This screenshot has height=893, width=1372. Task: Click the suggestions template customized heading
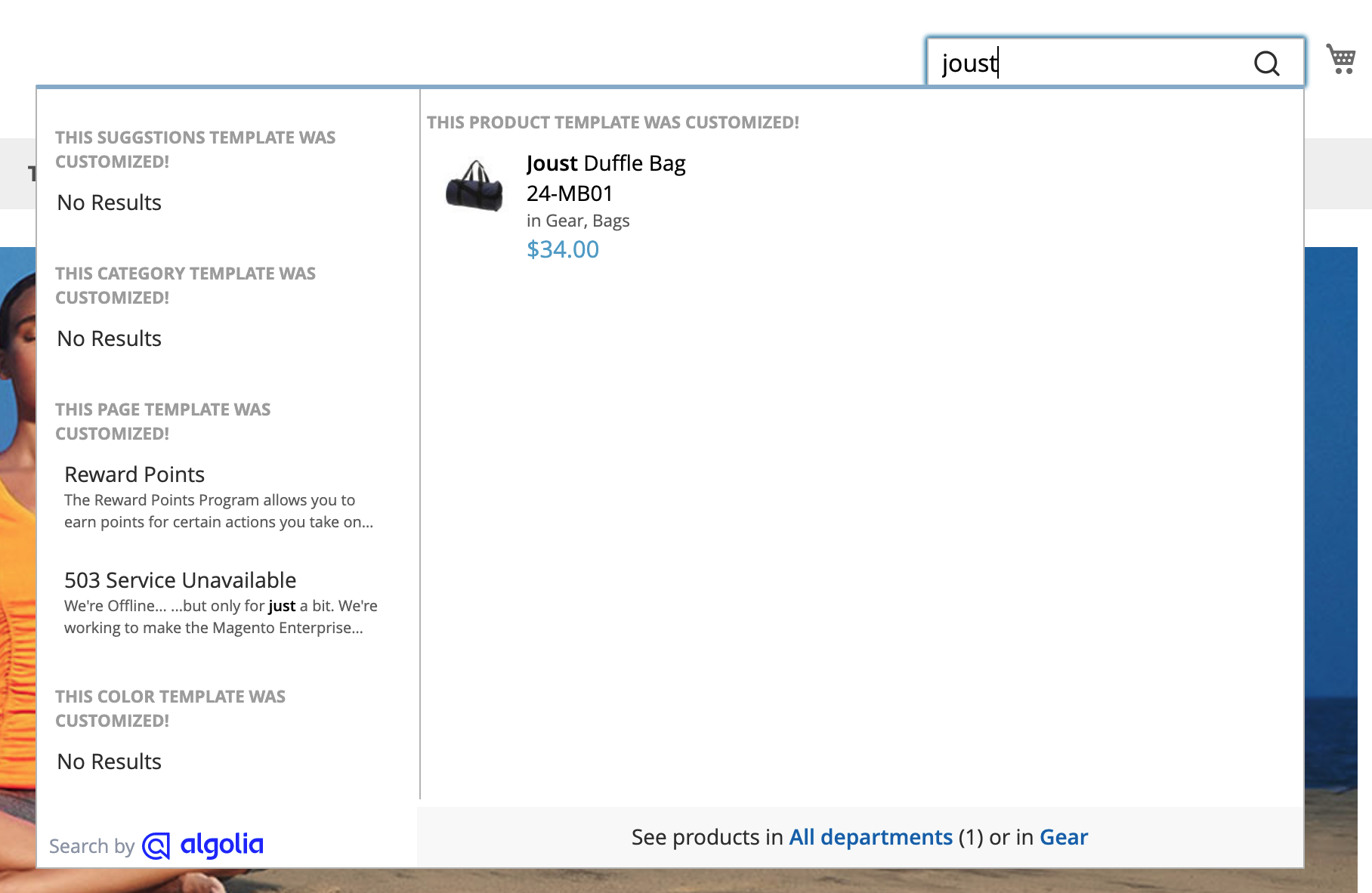[195, 150]
